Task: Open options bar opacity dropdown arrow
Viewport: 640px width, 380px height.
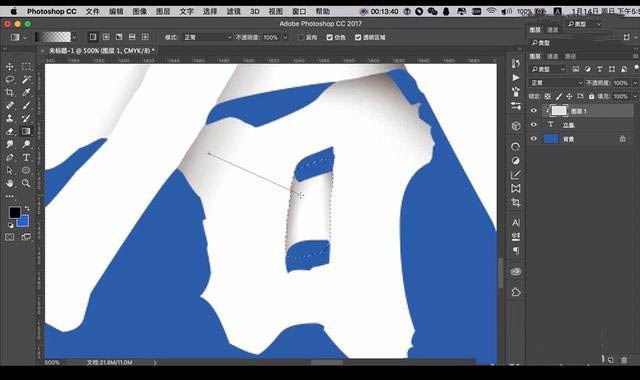Action: click(285, 38)
